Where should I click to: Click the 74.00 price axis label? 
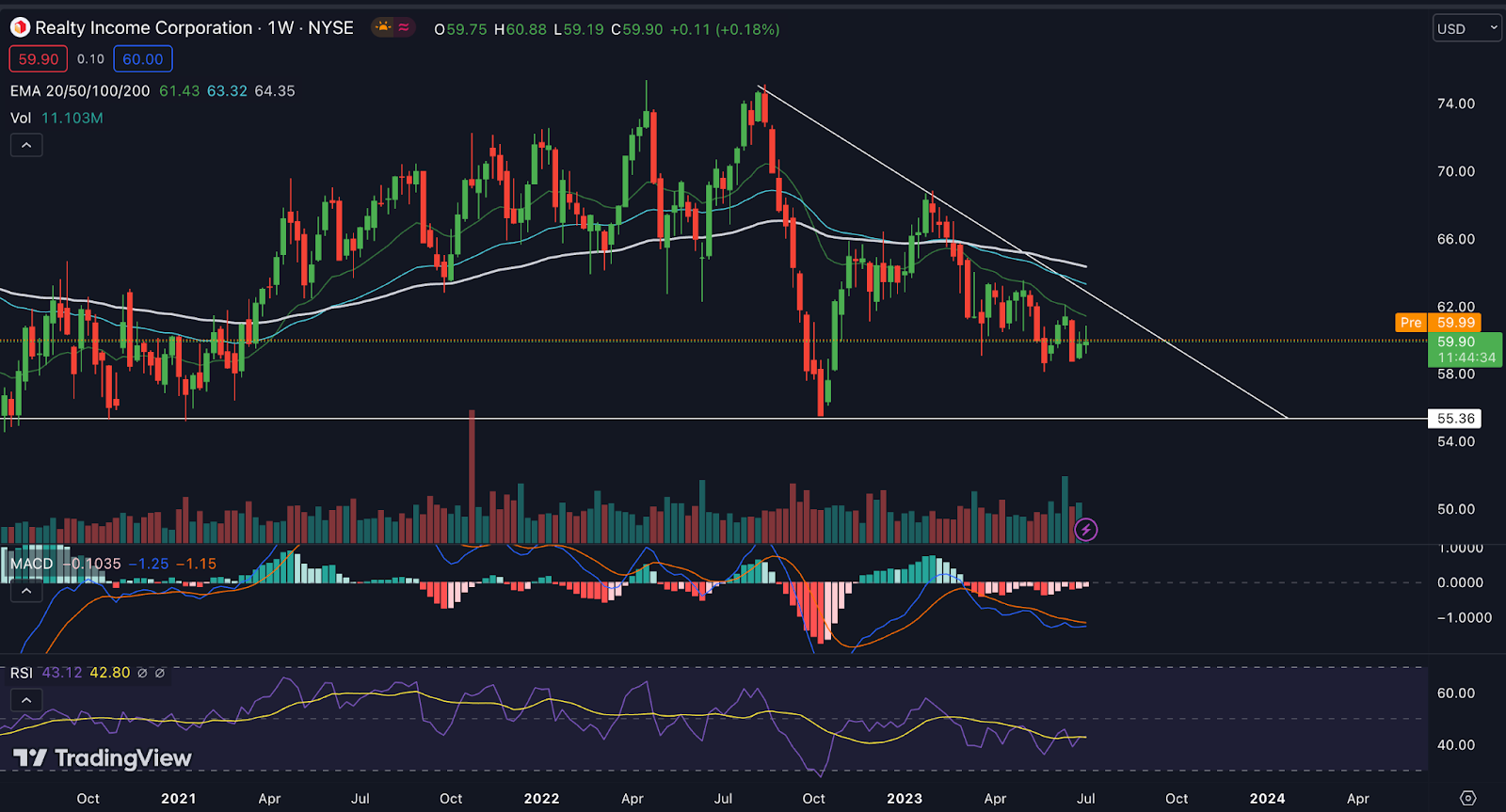[1455, 103]
